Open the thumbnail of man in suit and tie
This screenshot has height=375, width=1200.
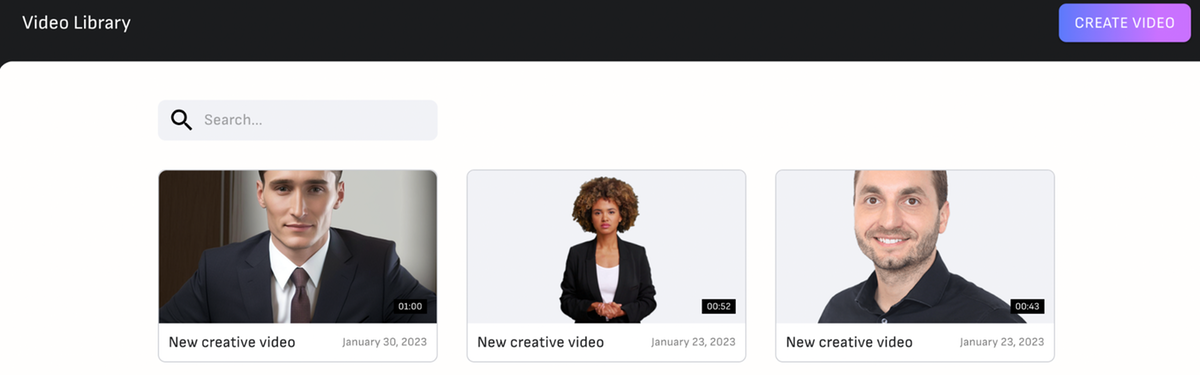click(297, 246)
